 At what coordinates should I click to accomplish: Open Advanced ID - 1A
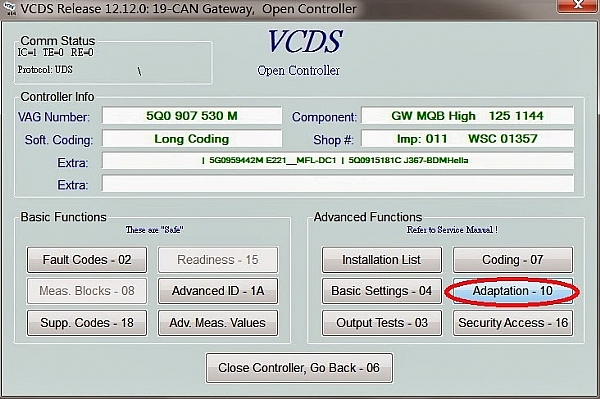[218, 291]
